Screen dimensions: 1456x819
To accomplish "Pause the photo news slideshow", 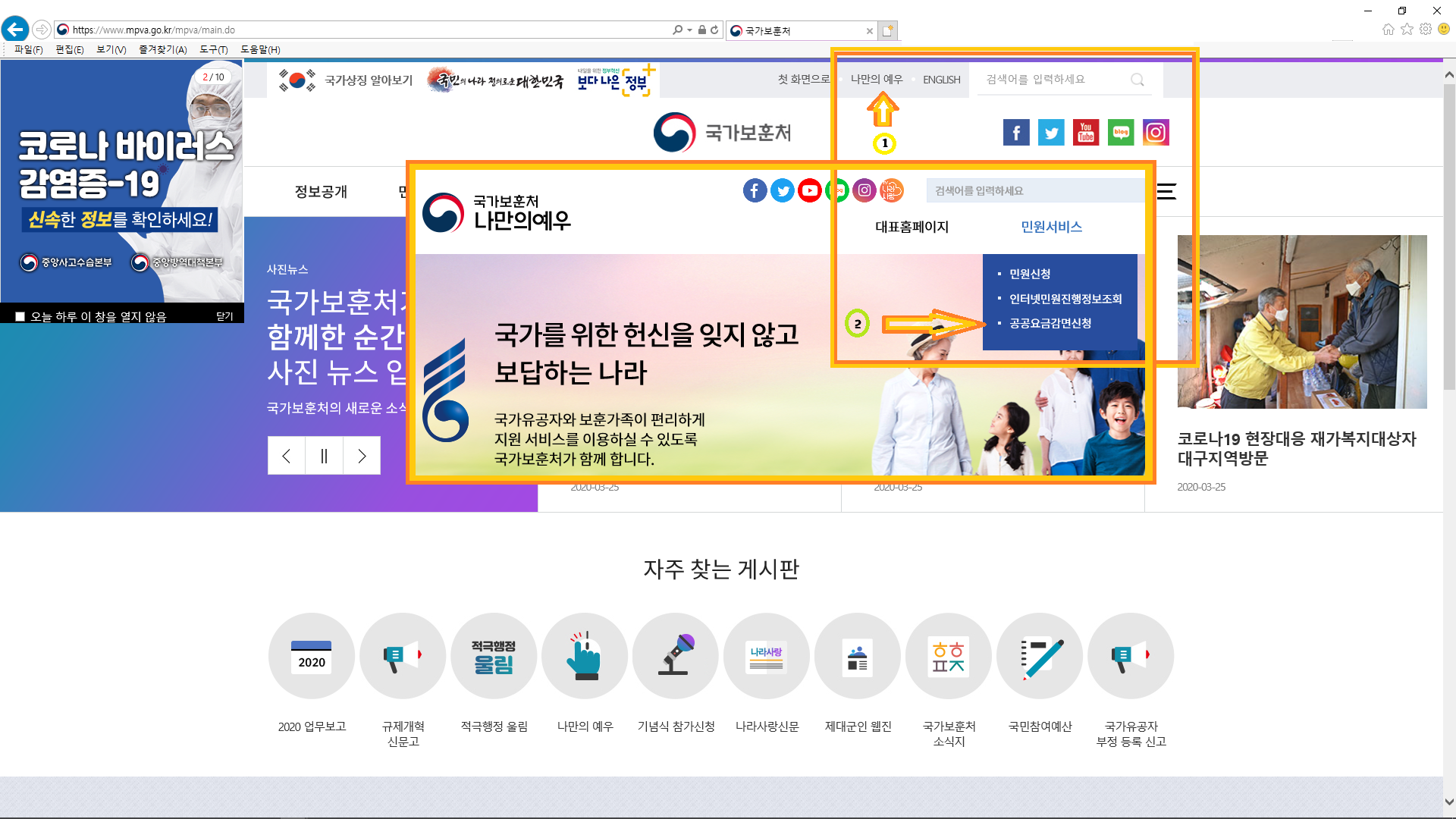I will (x=324, y=456).
